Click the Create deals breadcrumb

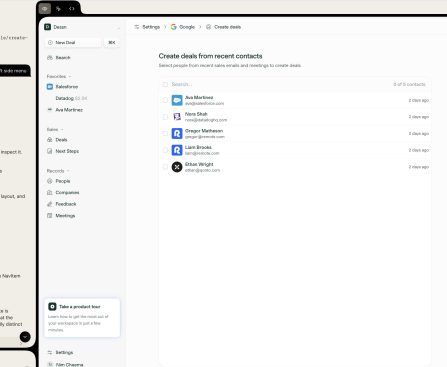227,27
